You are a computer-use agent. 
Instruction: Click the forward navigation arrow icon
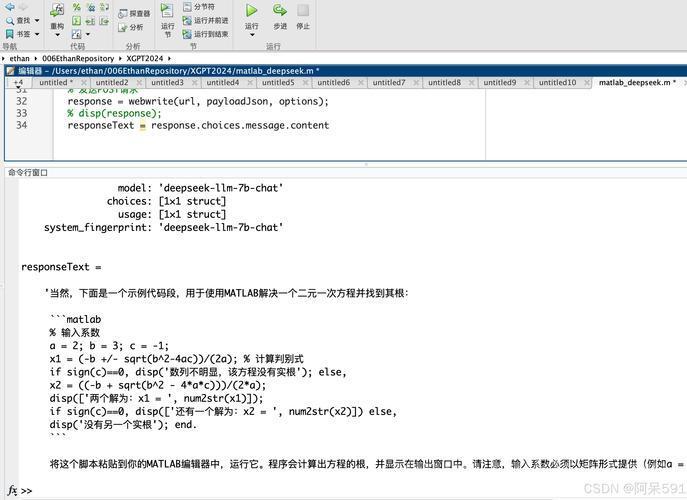coord(23,7)
